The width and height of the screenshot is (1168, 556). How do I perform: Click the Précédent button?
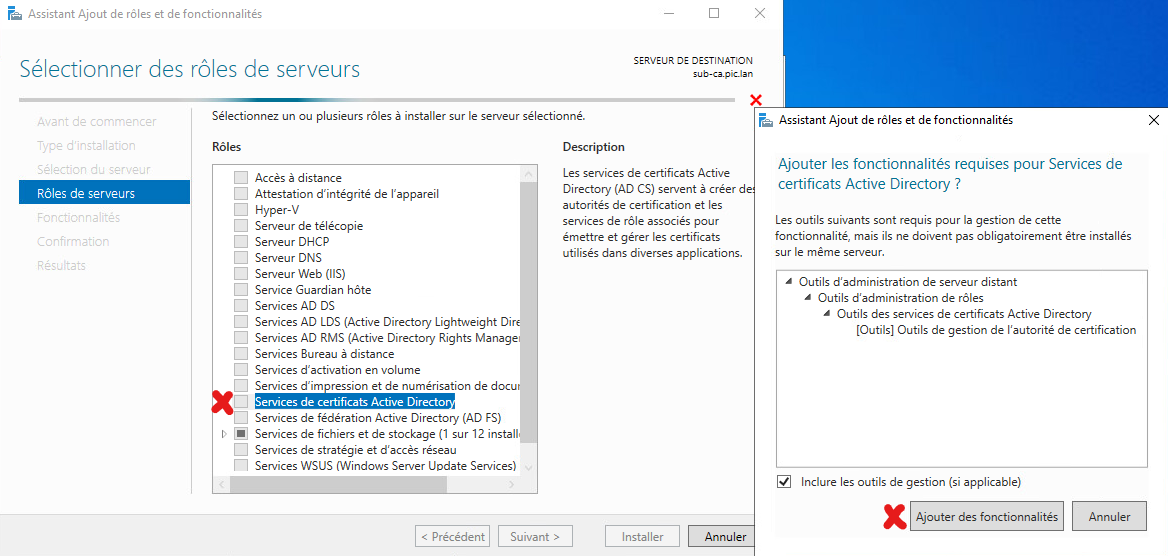pyautogui.click(x=453, y=537)
